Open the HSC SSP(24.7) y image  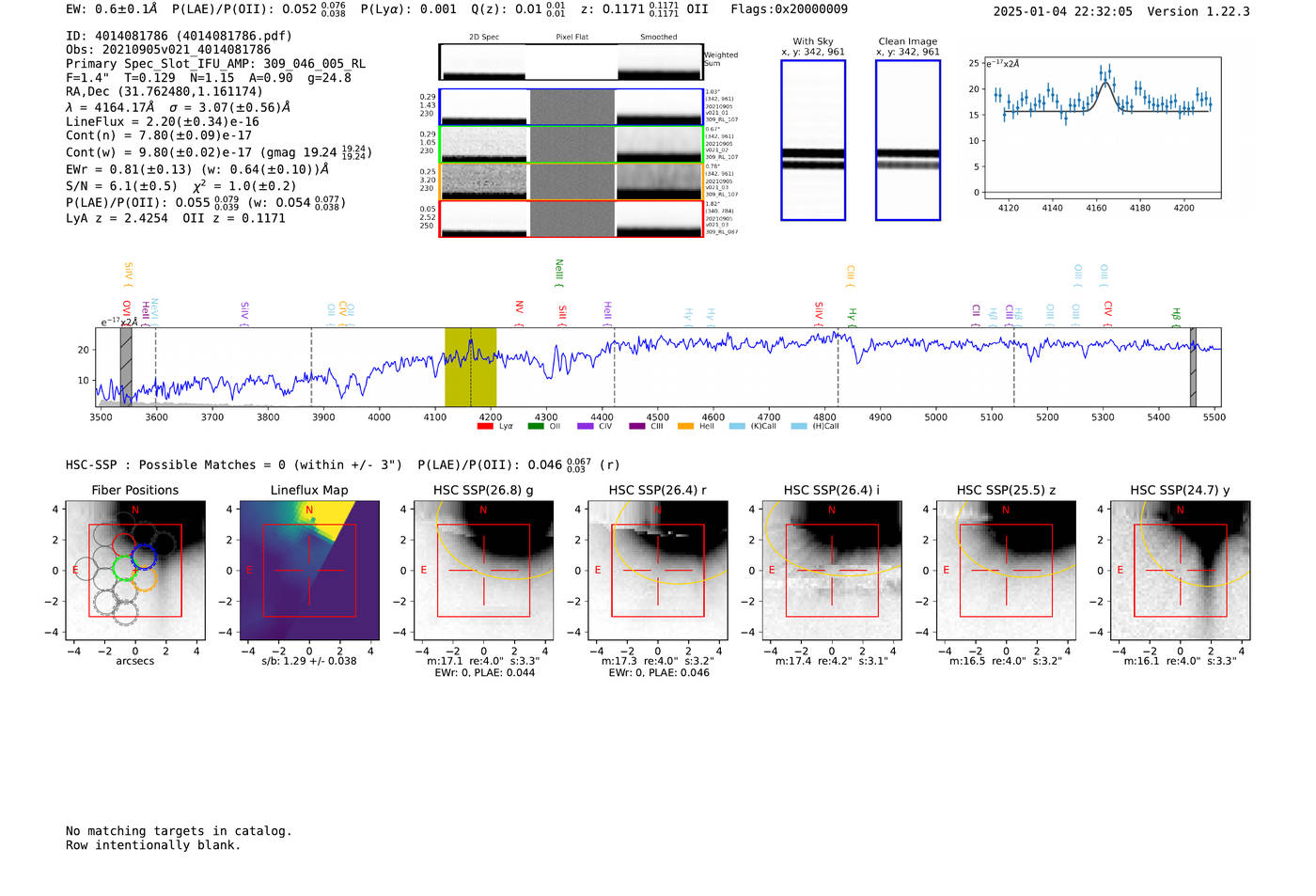point(1181,570)
